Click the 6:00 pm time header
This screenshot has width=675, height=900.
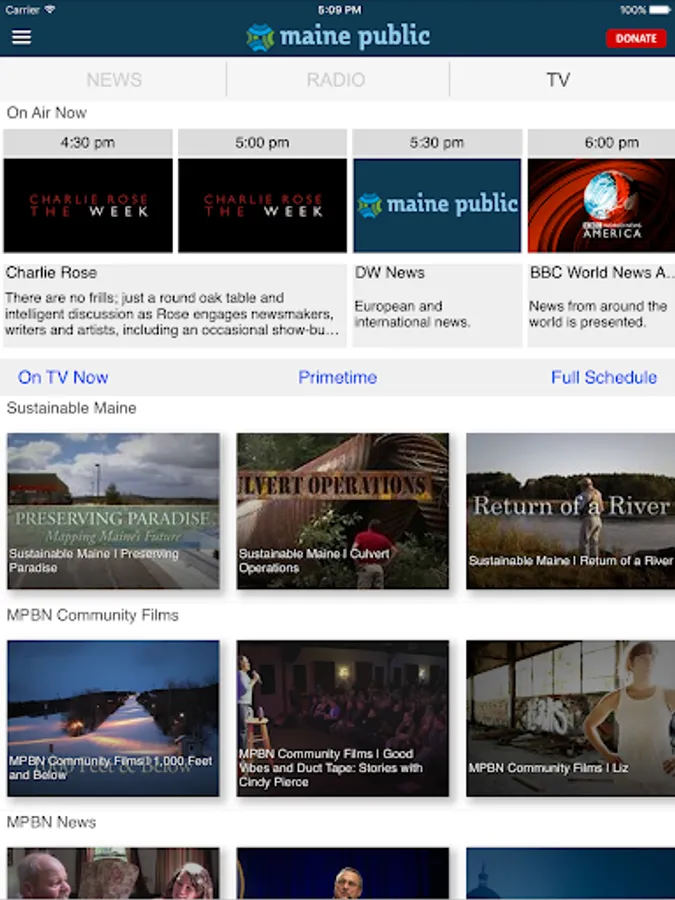point(602,142)
